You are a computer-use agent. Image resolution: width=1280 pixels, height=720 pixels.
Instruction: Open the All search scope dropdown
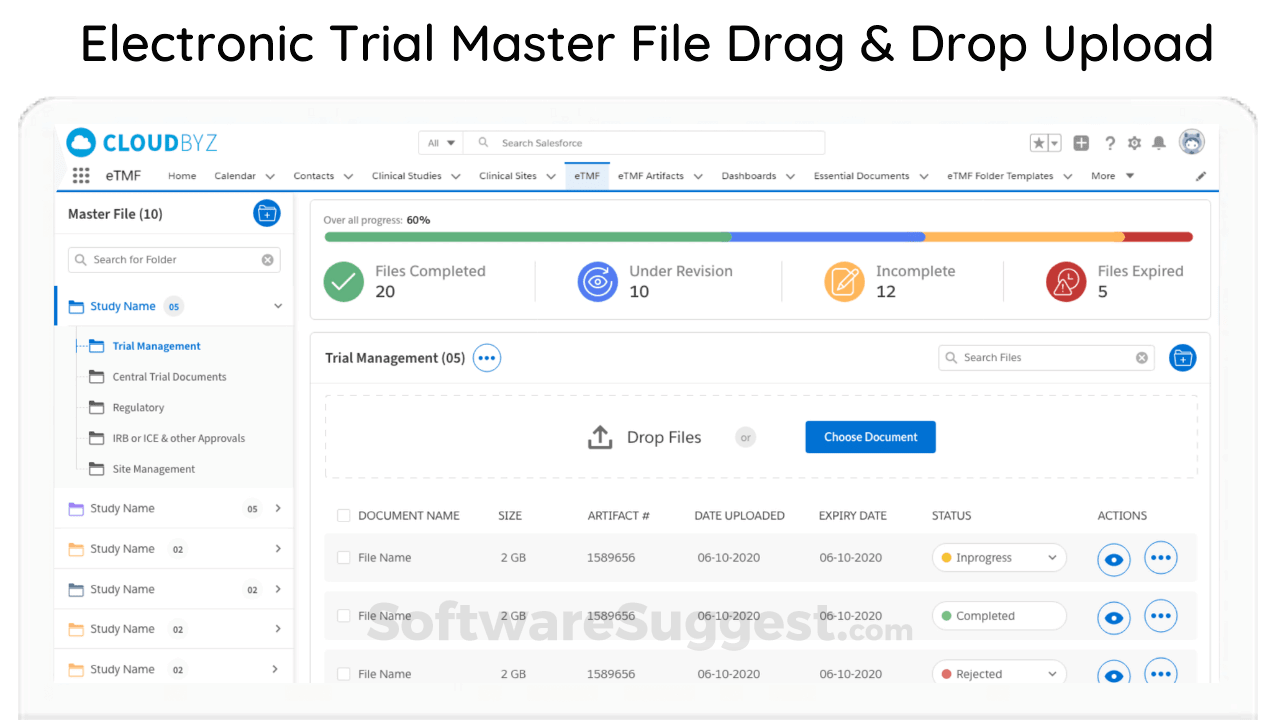440,142
